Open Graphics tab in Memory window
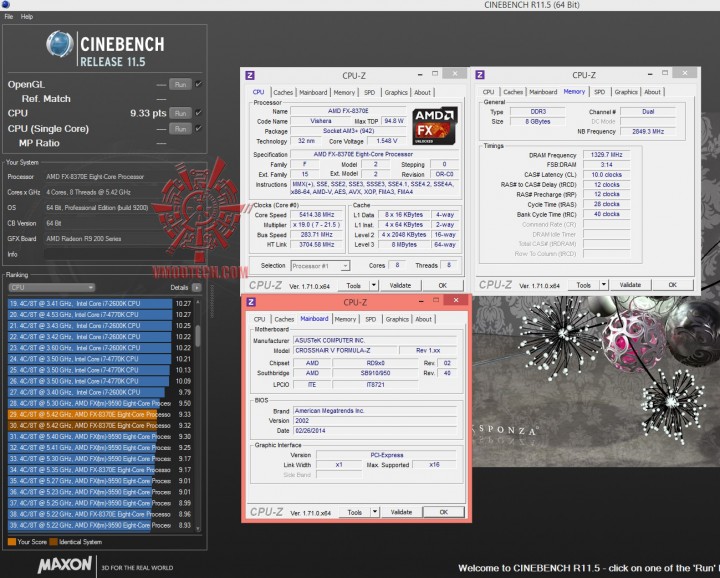The image size is (720, 578). click(626, 92)
